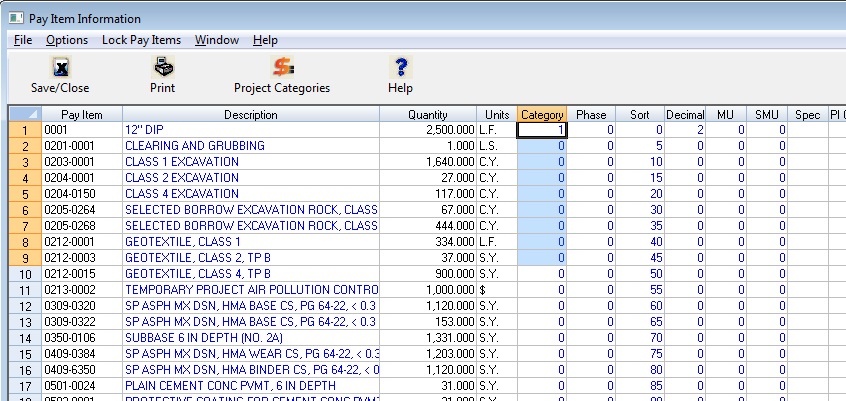
Task: Click the pay item cell 0309-0322
Action: 82,322
